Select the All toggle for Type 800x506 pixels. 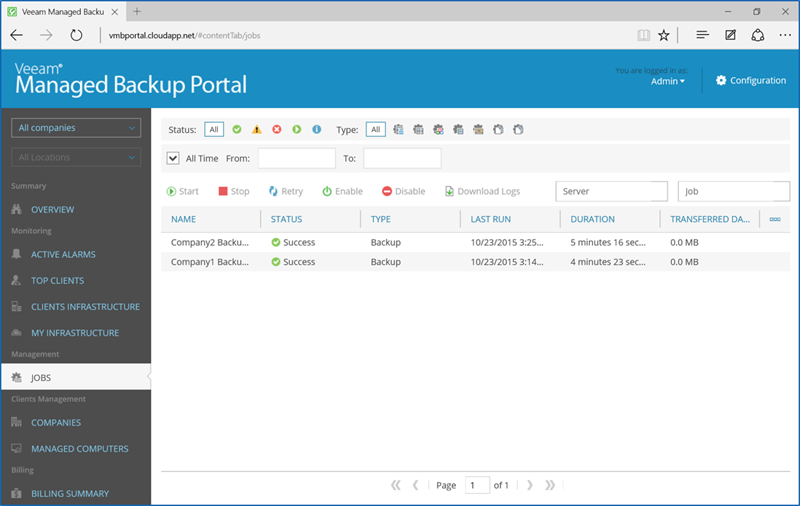pyautogui.click(x=376, y=130)
